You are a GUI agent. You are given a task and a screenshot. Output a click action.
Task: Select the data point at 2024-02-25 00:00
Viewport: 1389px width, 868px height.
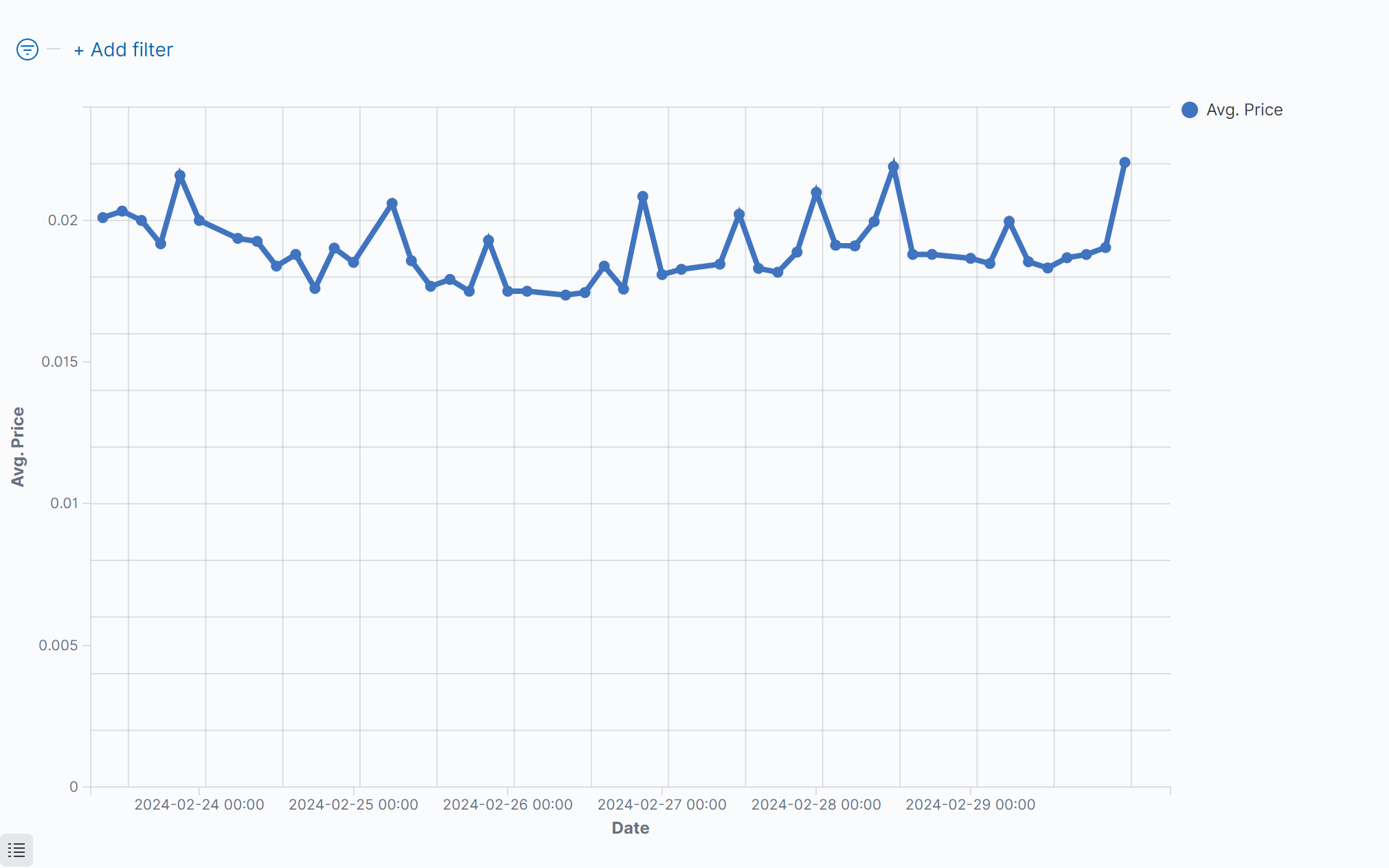(354, 262)
